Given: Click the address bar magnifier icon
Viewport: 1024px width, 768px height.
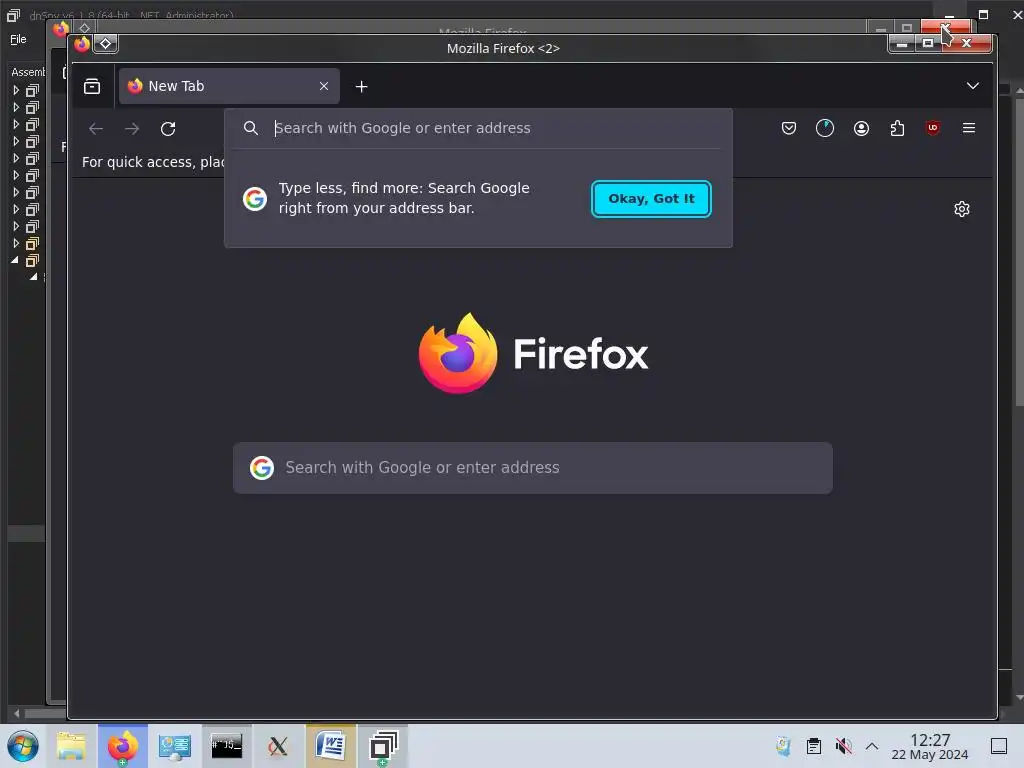Looking at the screenshot, I should [251, 128].
